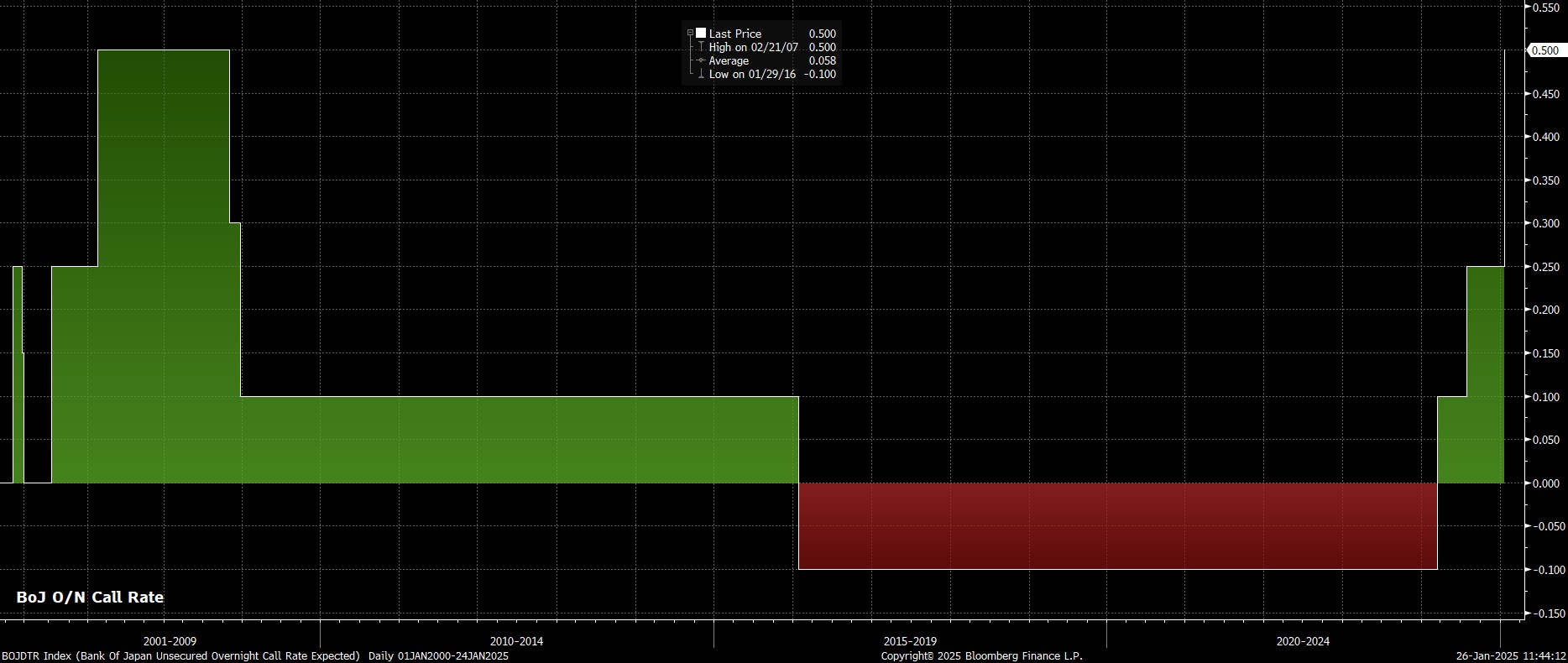The width and height of the screenshot is (1568, 663).
Task: Click the 2020-2024 time axis label
Action: [1303, 641]
